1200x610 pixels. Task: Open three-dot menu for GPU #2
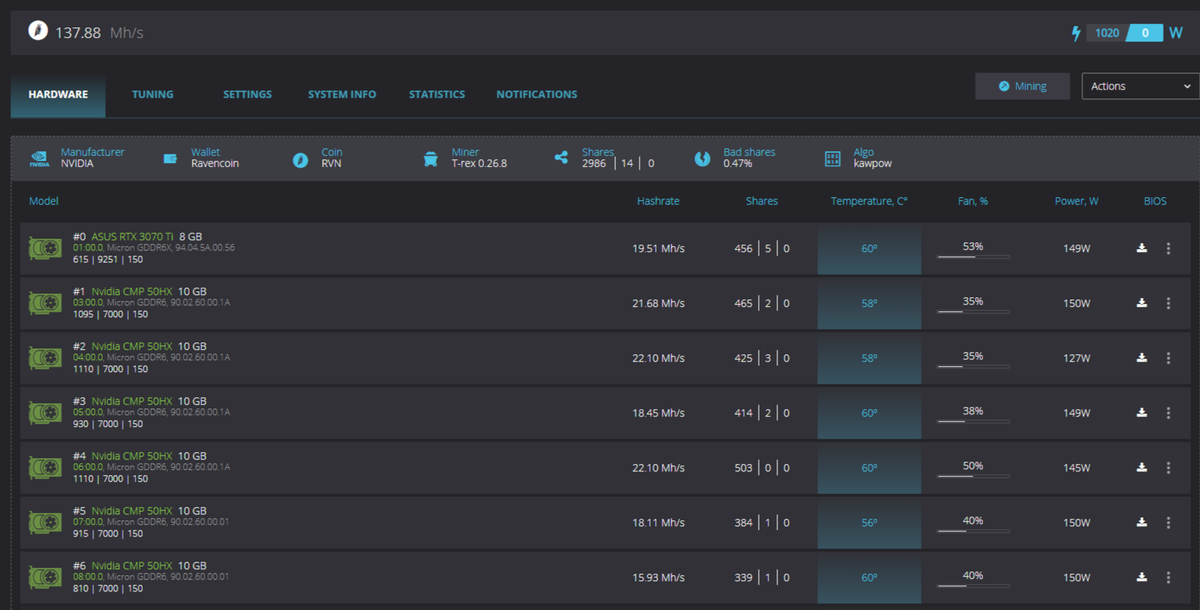click(1168, 358)
